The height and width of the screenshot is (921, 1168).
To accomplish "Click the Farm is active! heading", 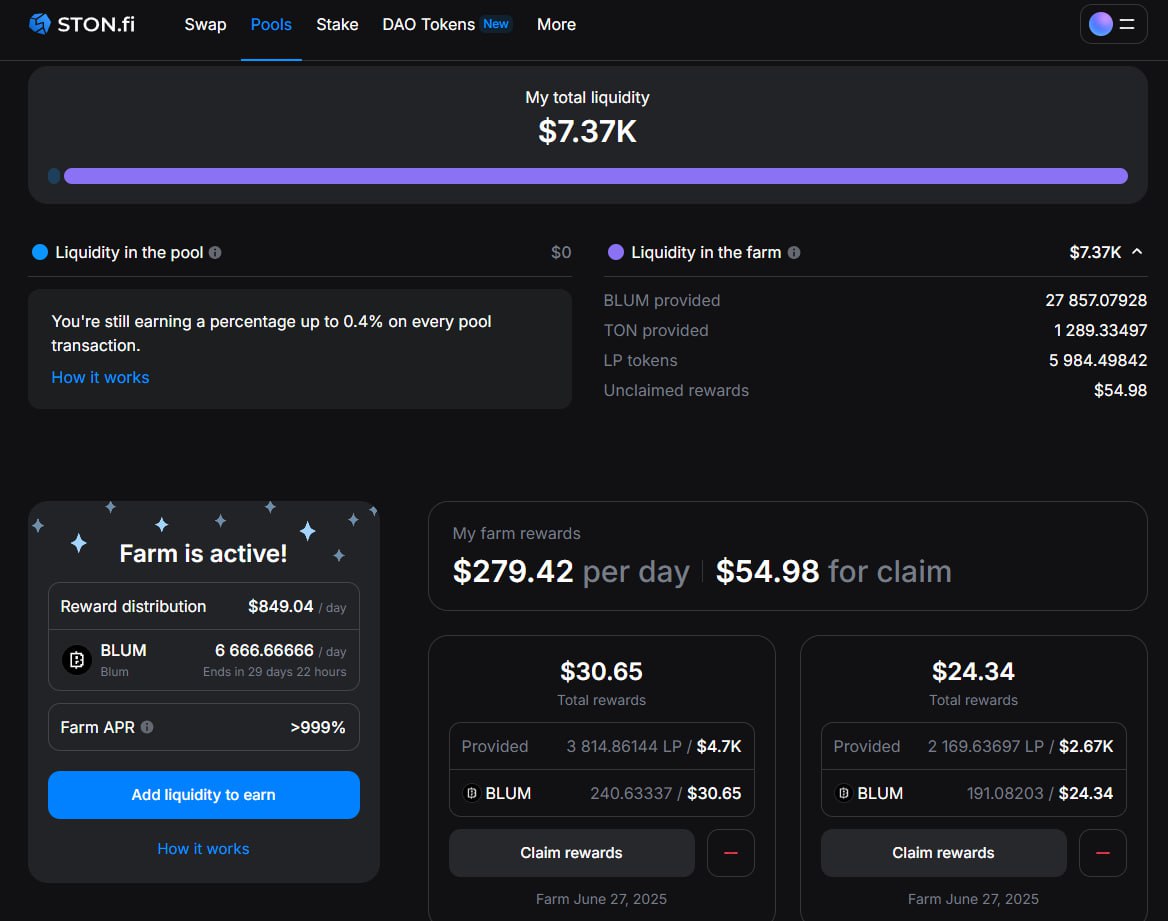I will [203, 554].
